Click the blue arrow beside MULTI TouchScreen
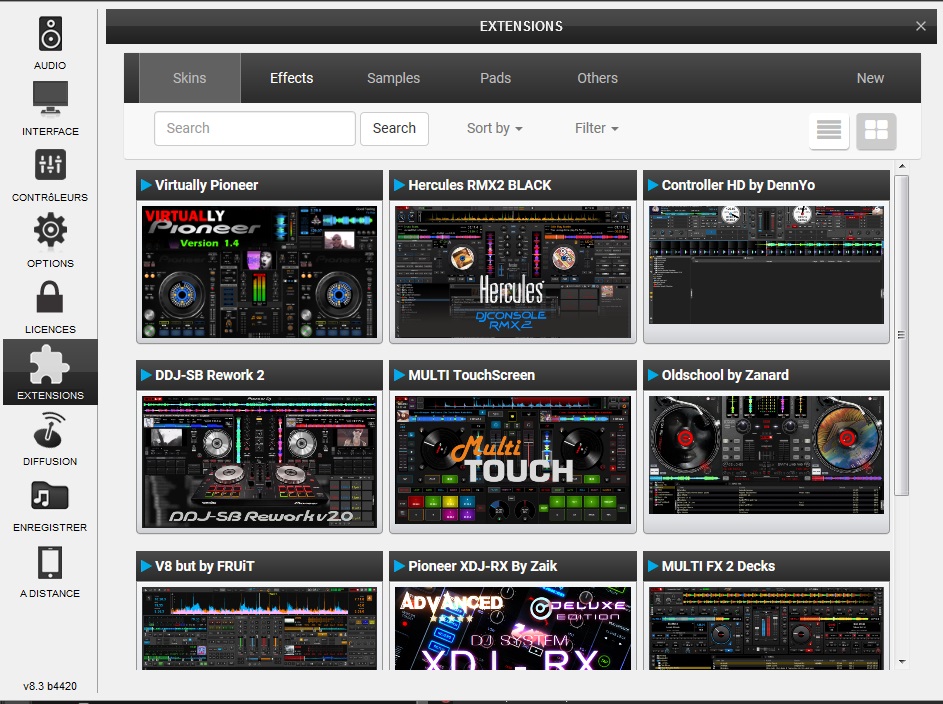 click(x=399, y=375)
